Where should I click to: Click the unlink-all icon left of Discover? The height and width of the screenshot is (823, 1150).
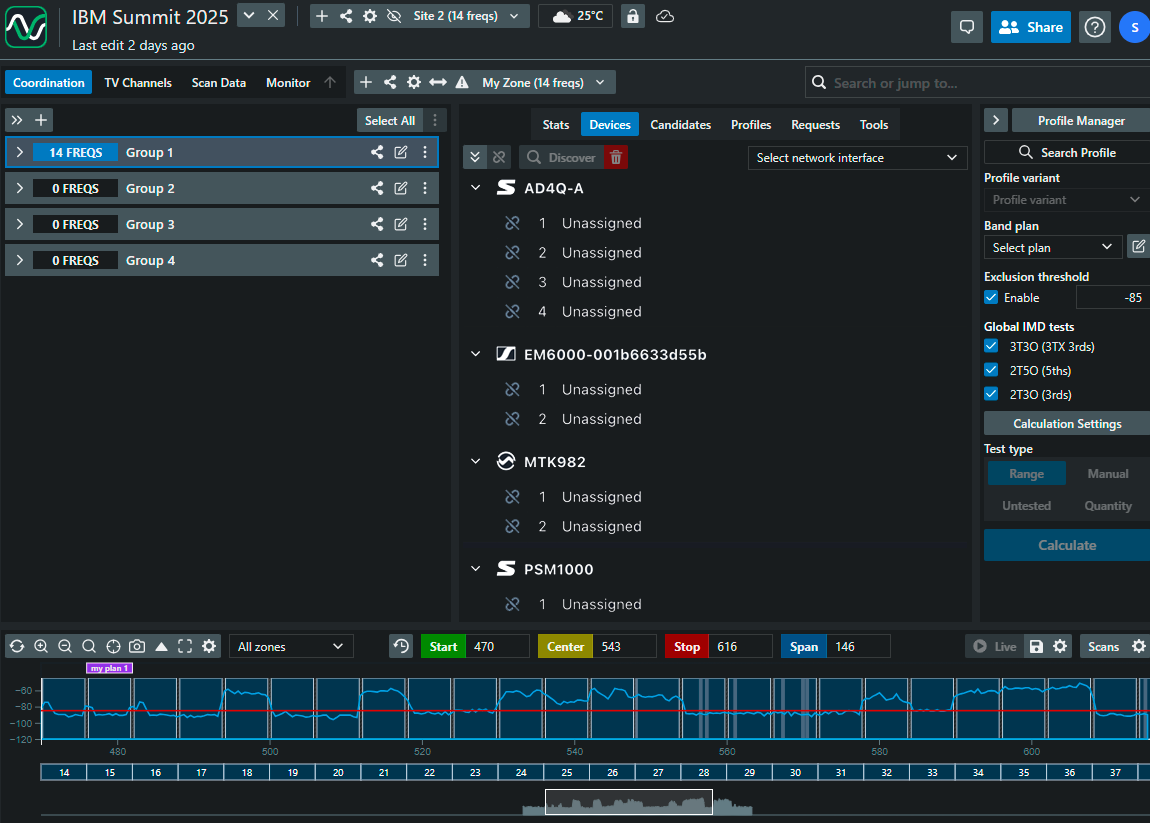coord(499,158)
